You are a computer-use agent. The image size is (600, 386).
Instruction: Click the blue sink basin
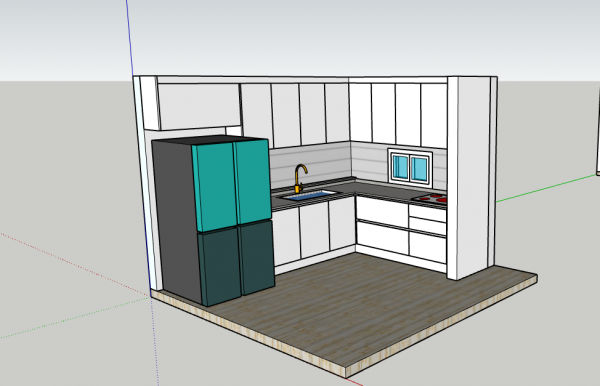click(x=309, y=196)
